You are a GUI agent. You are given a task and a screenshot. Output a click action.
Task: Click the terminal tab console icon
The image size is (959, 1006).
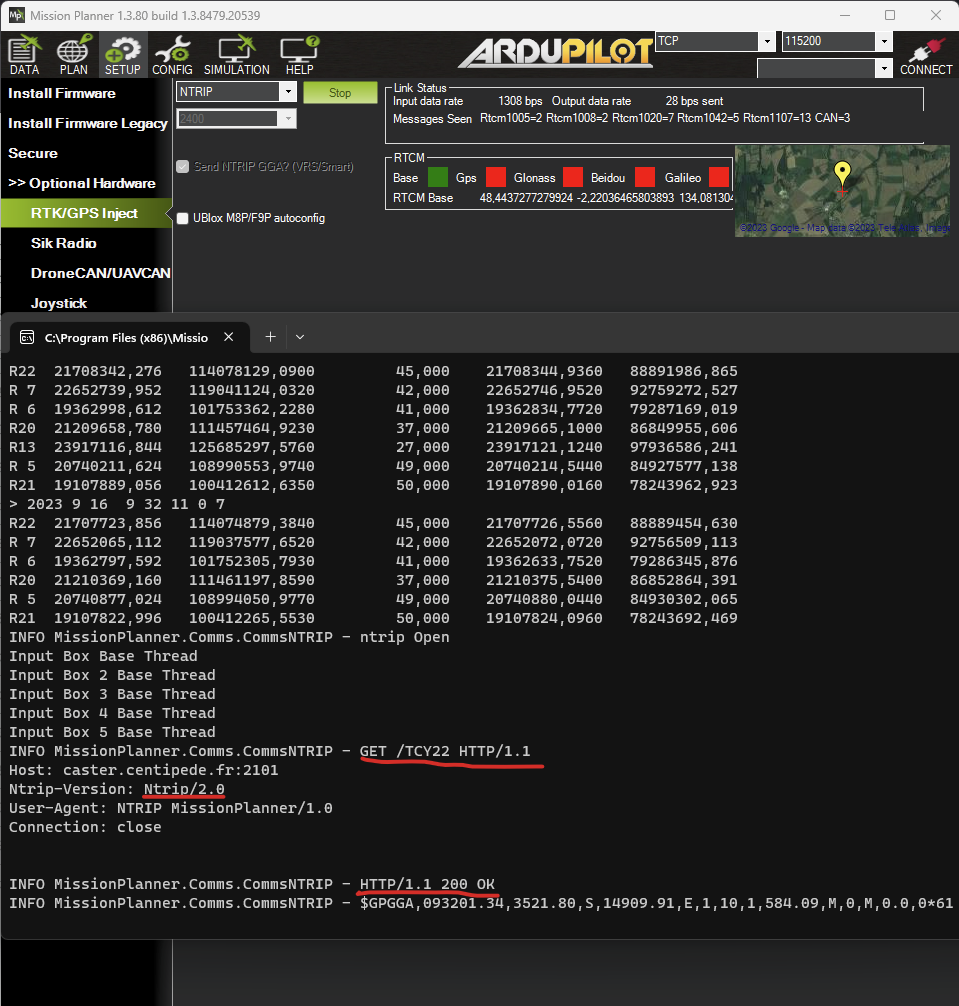(27, 337)
